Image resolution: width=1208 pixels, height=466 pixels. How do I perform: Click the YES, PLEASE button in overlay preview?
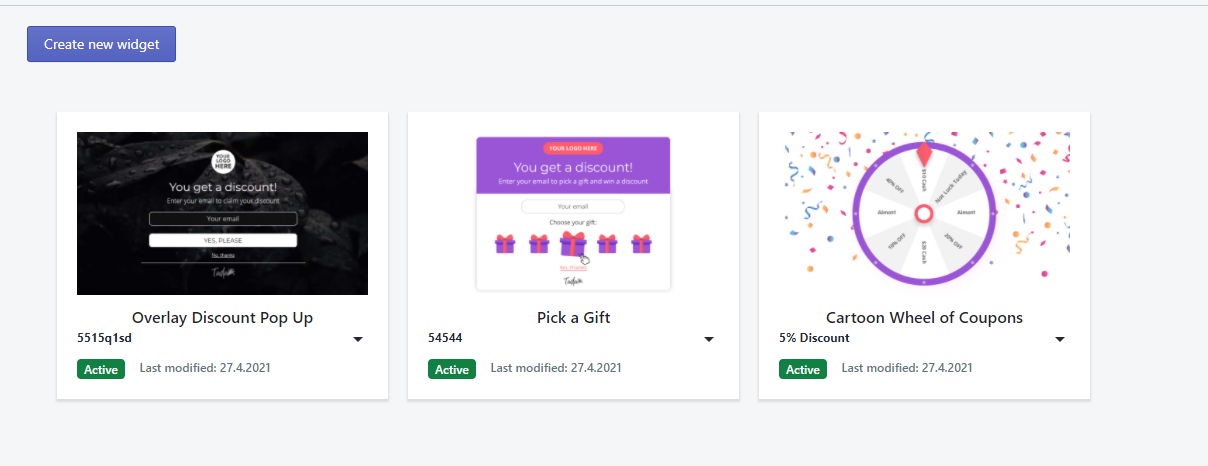223,241
